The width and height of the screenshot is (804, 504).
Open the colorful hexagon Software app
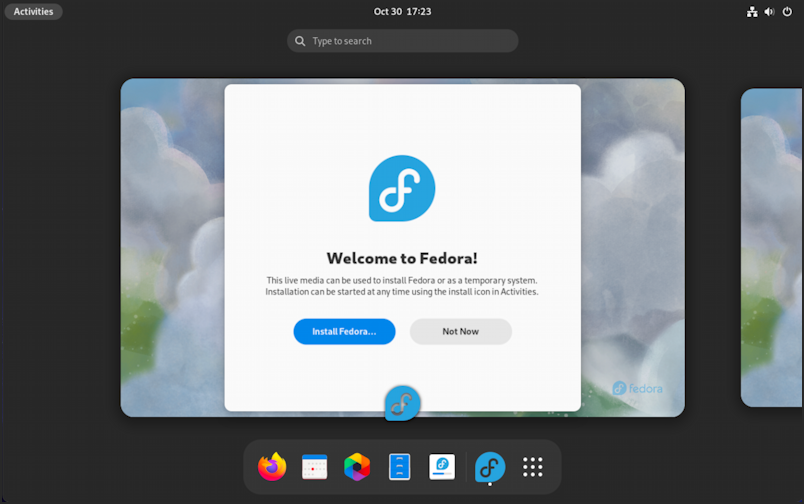click(x=357, y=467)
